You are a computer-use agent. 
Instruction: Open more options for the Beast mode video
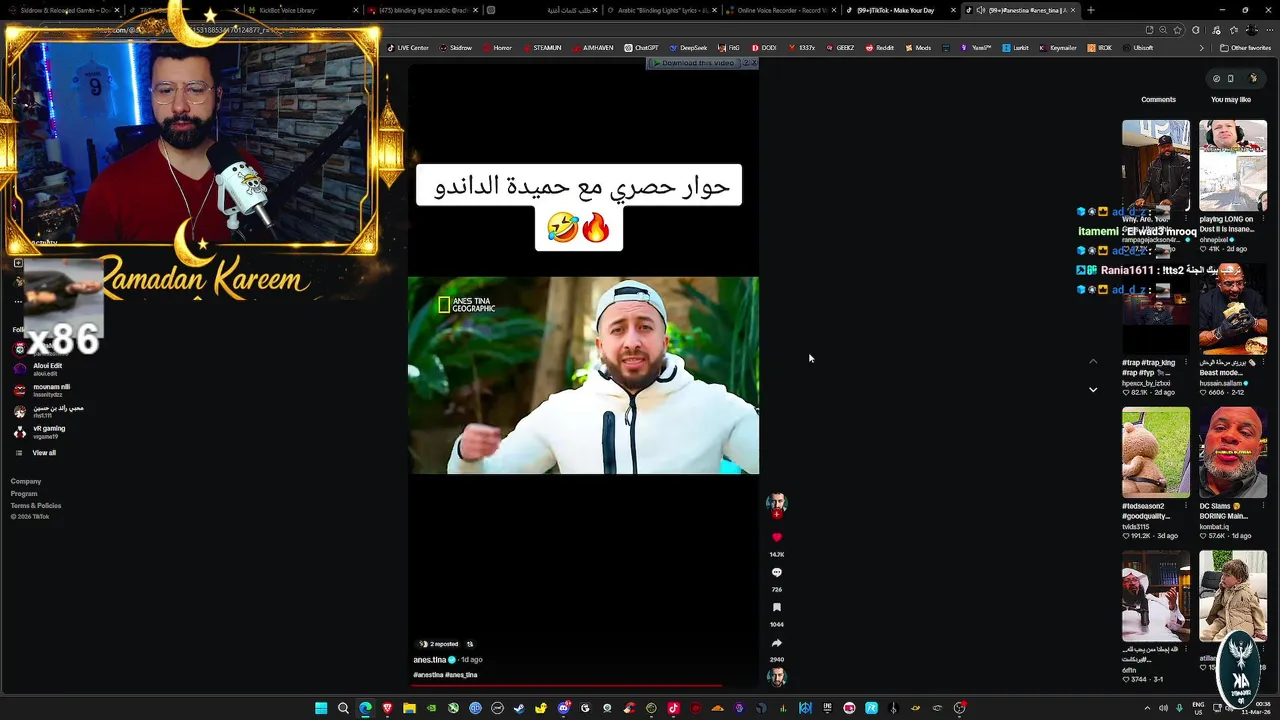(1264, 362)
